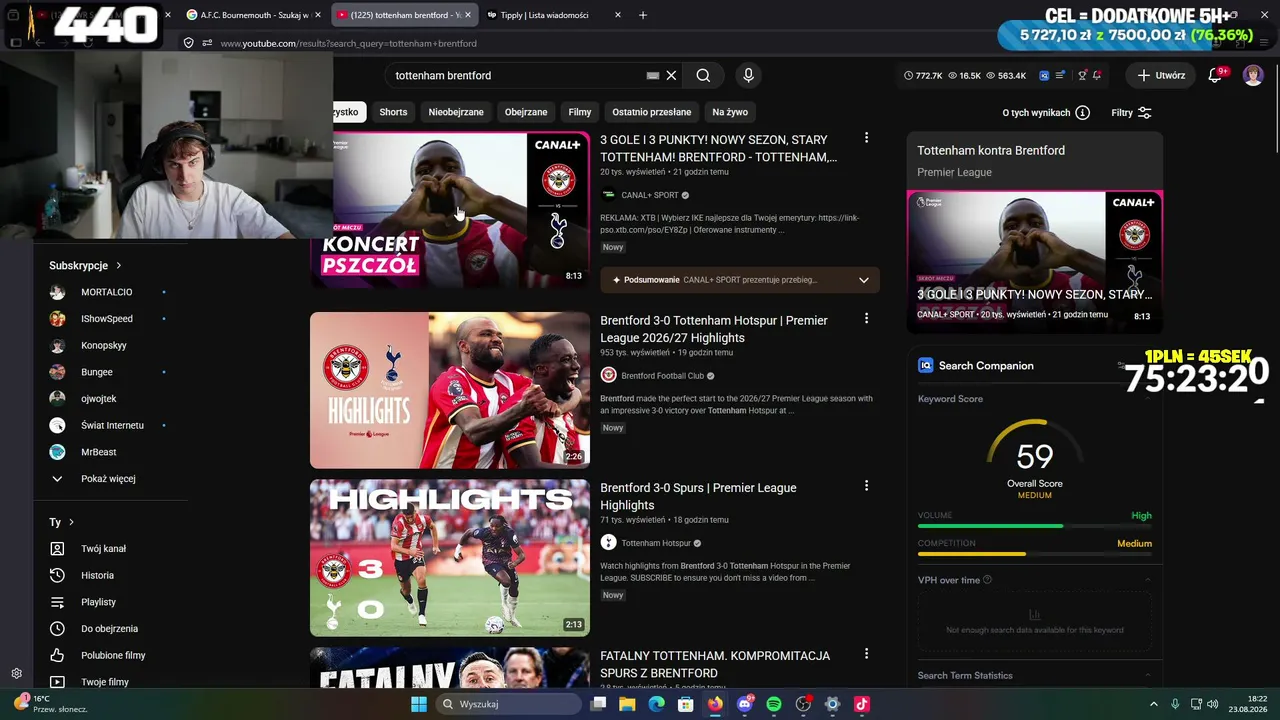Select the Nieobejrzane filter chip
Viewport: 1280px width, 720px height.
456,112
